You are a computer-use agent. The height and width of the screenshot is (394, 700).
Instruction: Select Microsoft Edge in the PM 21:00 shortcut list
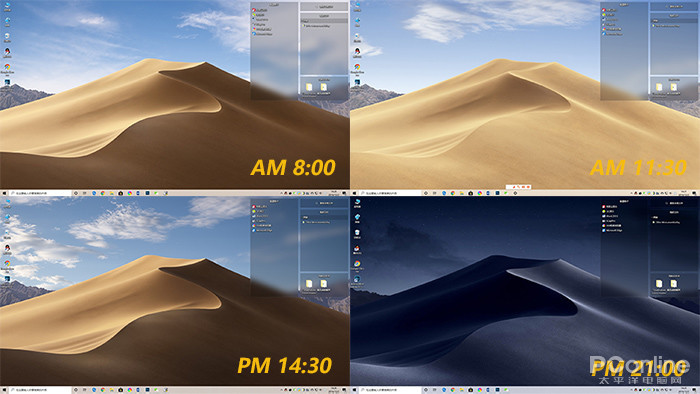point(613,230)
